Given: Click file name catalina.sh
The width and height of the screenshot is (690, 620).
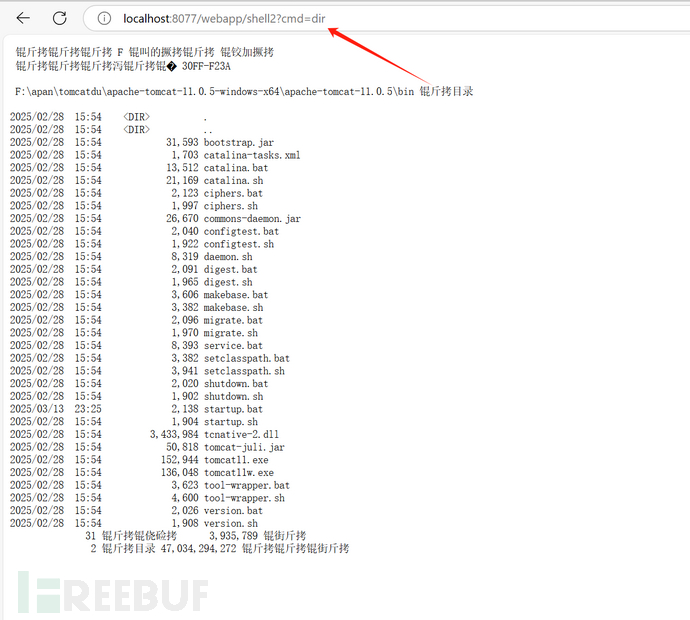Looking at the screenshot, I should pyautogui.click(x=233, y=181).
